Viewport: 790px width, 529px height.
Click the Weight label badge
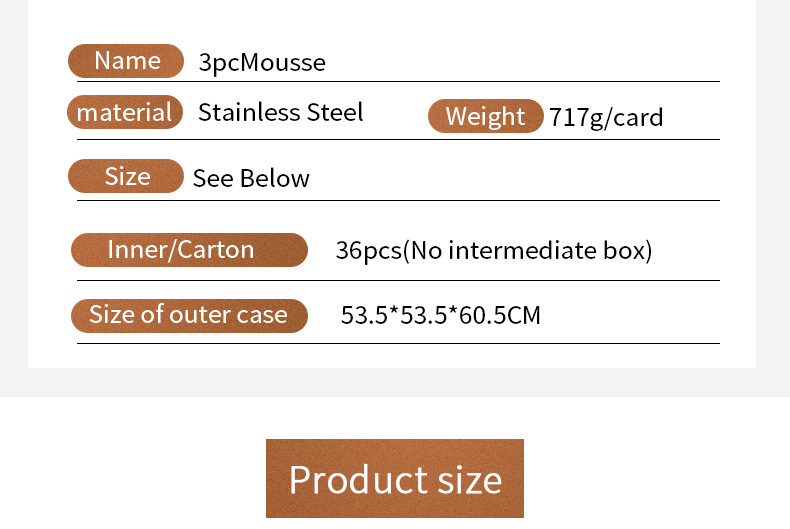(x=485, y=116)
